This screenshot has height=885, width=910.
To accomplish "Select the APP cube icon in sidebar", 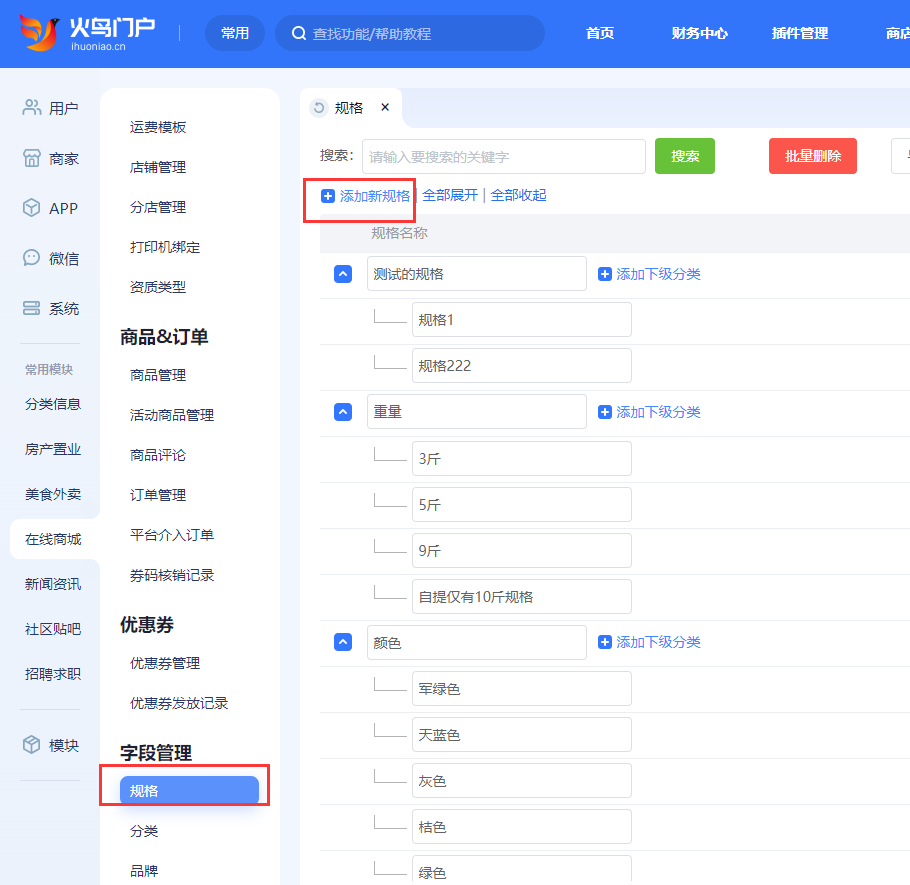I will pos(31,208).
